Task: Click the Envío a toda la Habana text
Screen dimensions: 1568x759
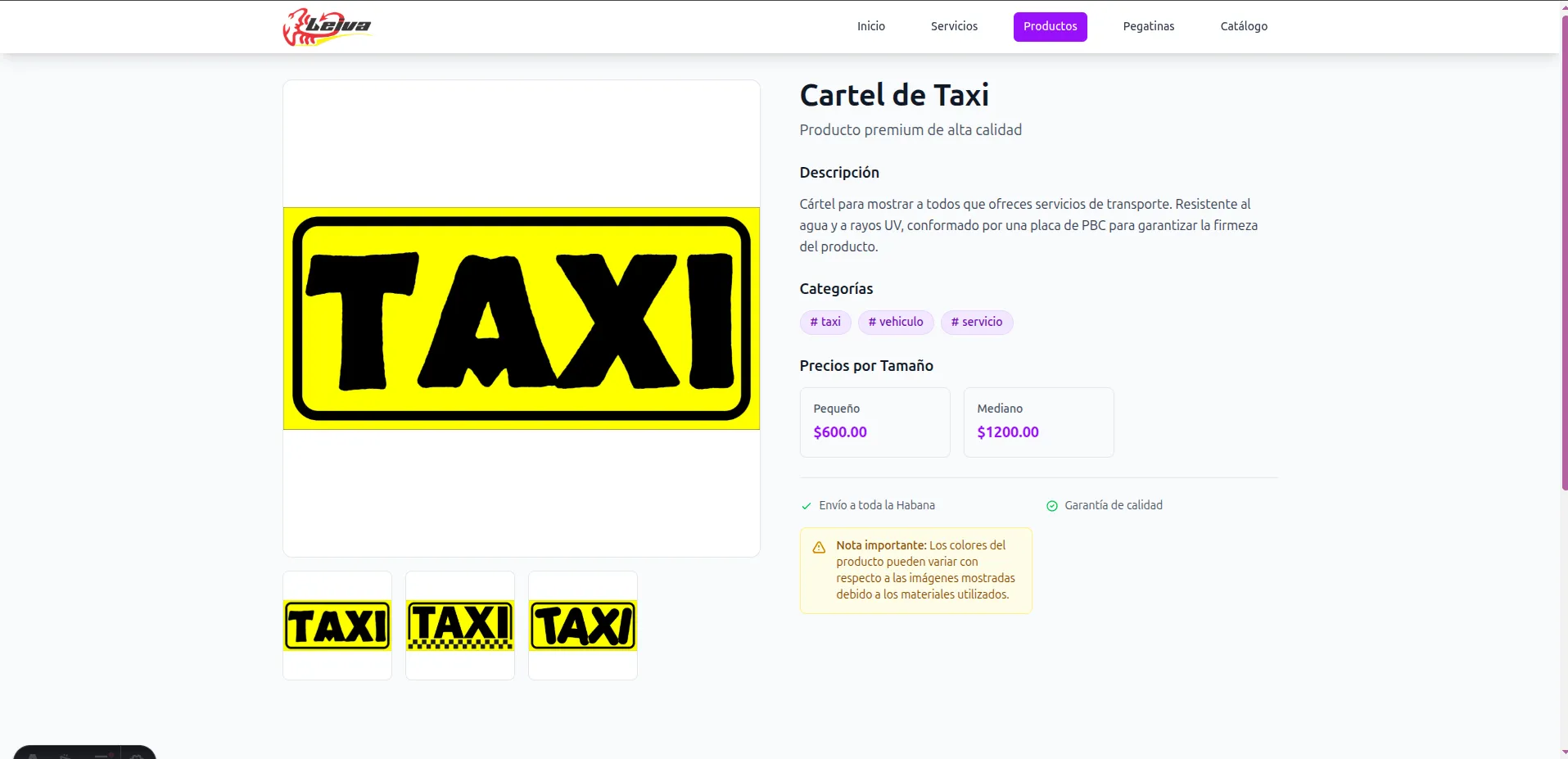Action: 877,505
